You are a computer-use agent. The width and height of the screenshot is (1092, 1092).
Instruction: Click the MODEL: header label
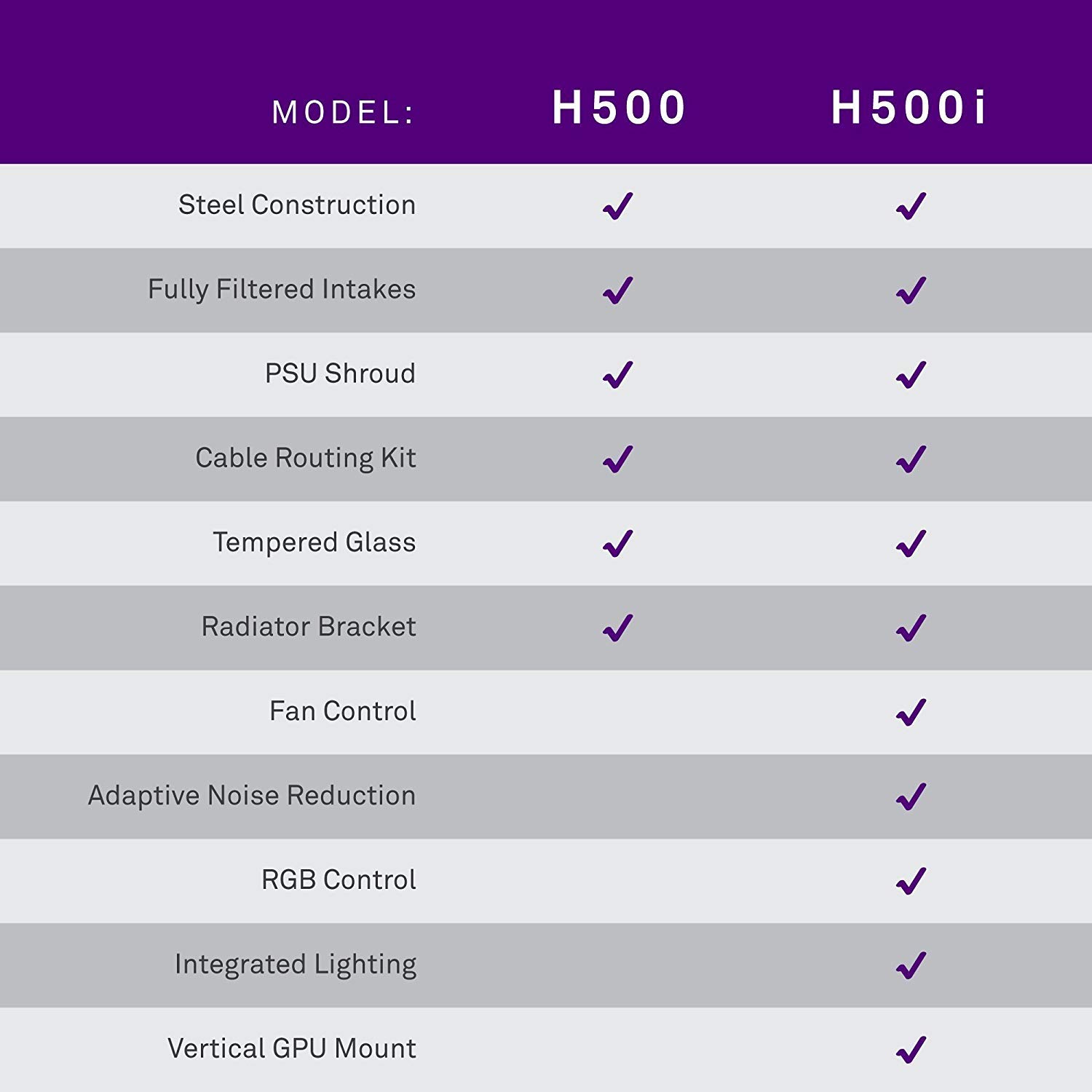click(343, 113)
